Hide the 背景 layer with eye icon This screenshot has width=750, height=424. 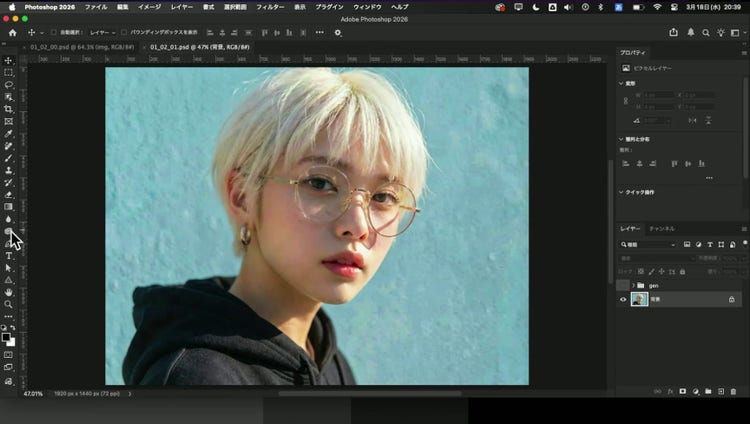click(x=623, y=299)
